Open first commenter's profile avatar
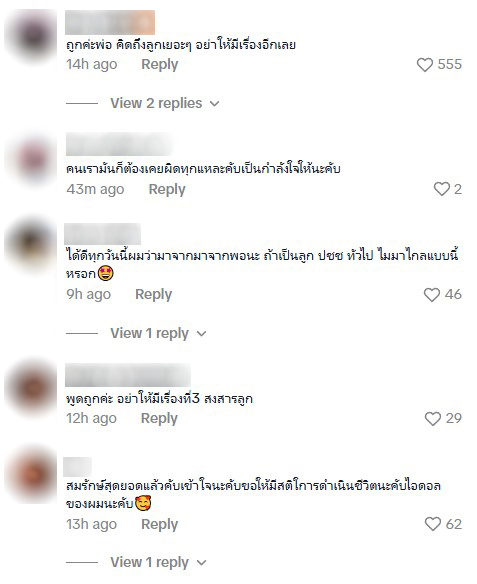 32,36
